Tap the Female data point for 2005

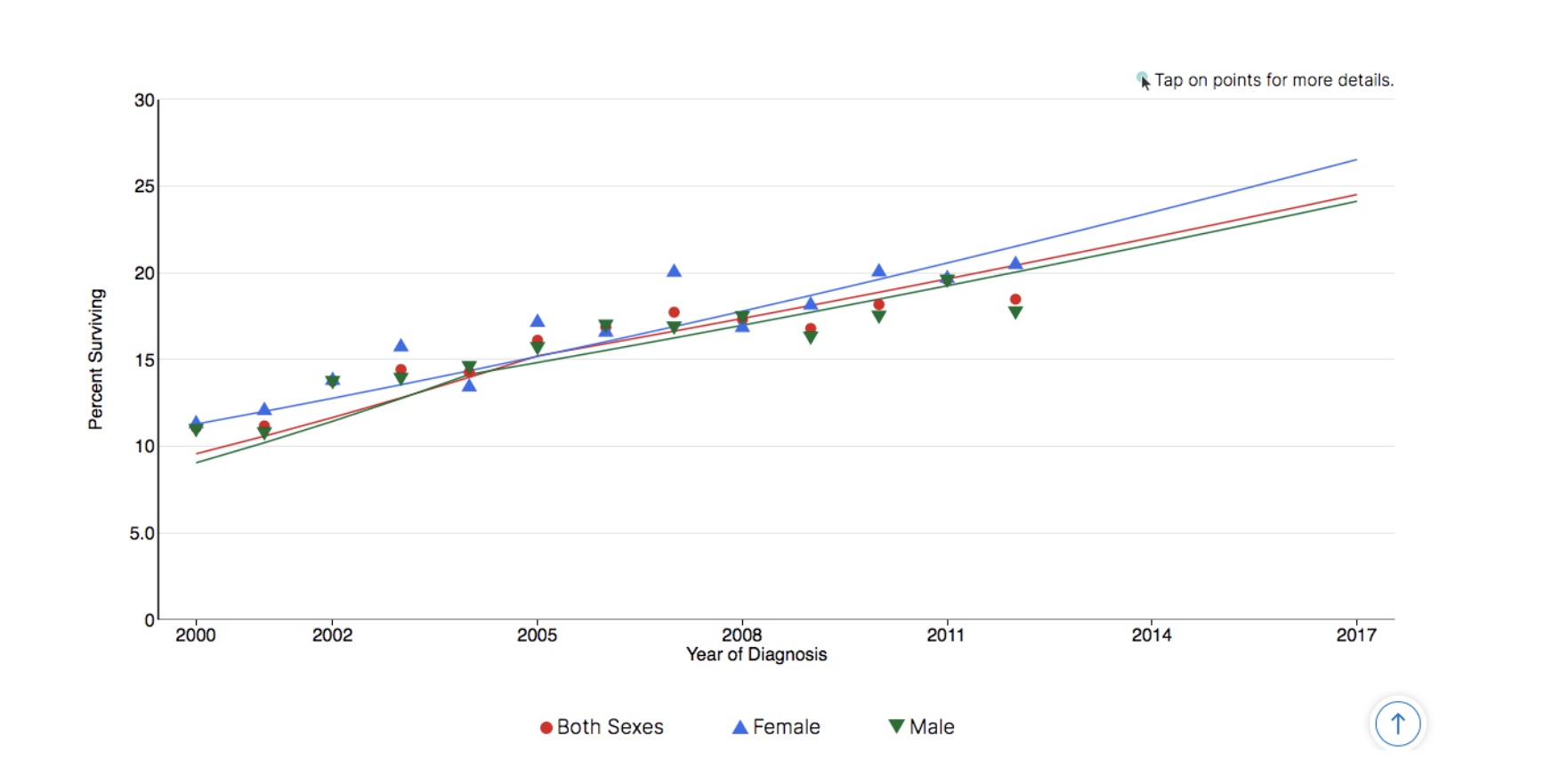(x=537, y=320)
